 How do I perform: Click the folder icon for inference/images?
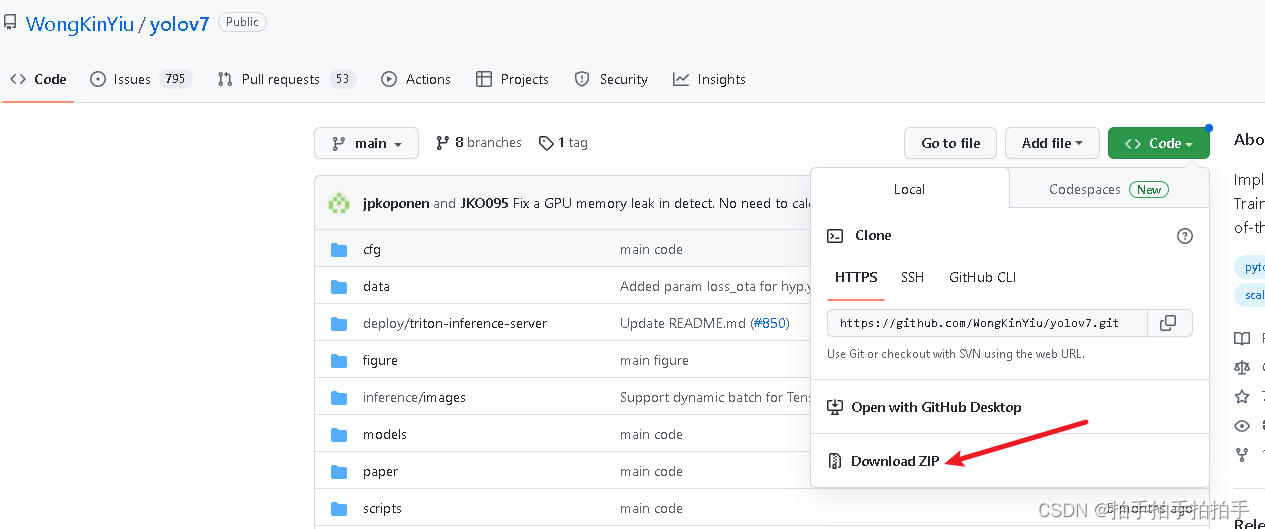pyautogui.click(x=339, y=397)
